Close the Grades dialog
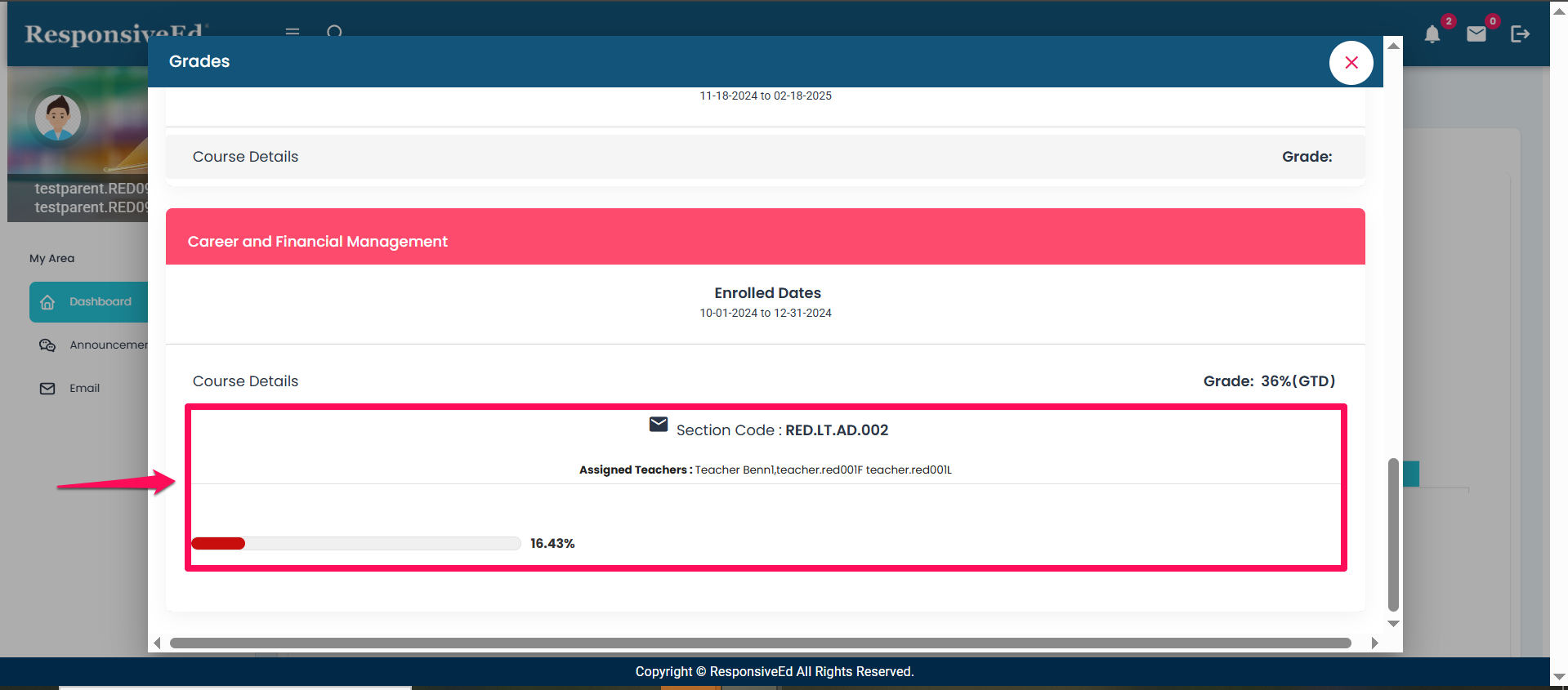Screen dimensions: 1568x690 click(x=1351, y=63)
